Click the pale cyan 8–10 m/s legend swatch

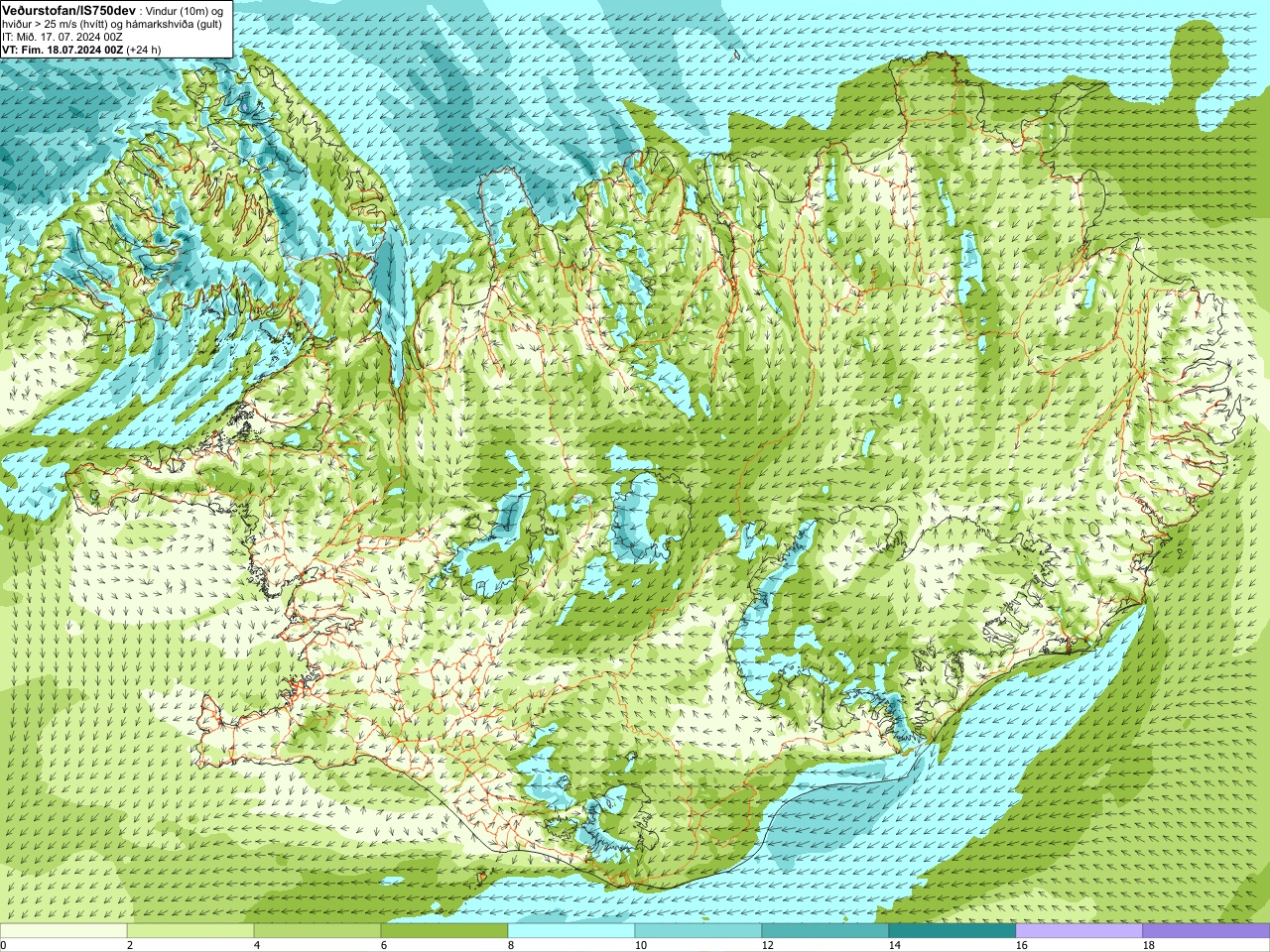[571, 931]
